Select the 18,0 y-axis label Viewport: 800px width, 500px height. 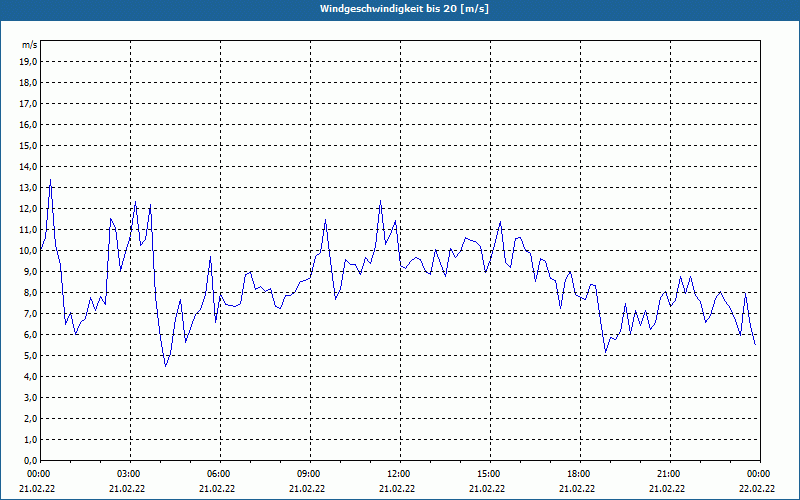[x=29, y=83]
